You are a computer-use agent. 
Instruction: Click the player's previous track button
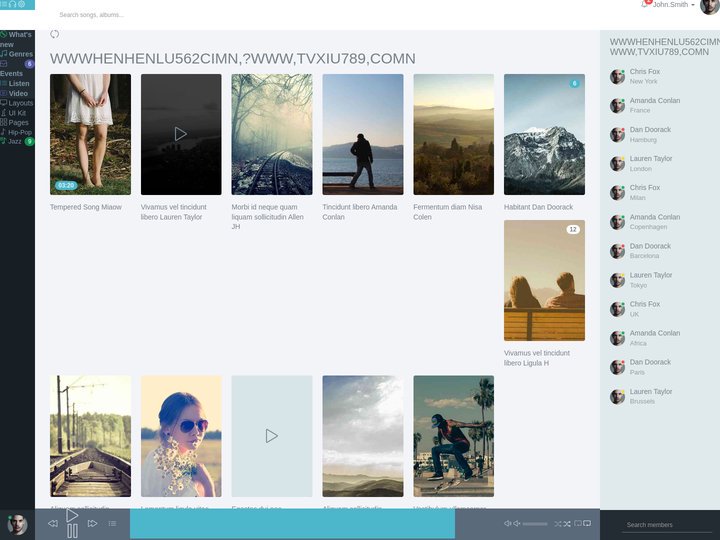coord(53,523)
